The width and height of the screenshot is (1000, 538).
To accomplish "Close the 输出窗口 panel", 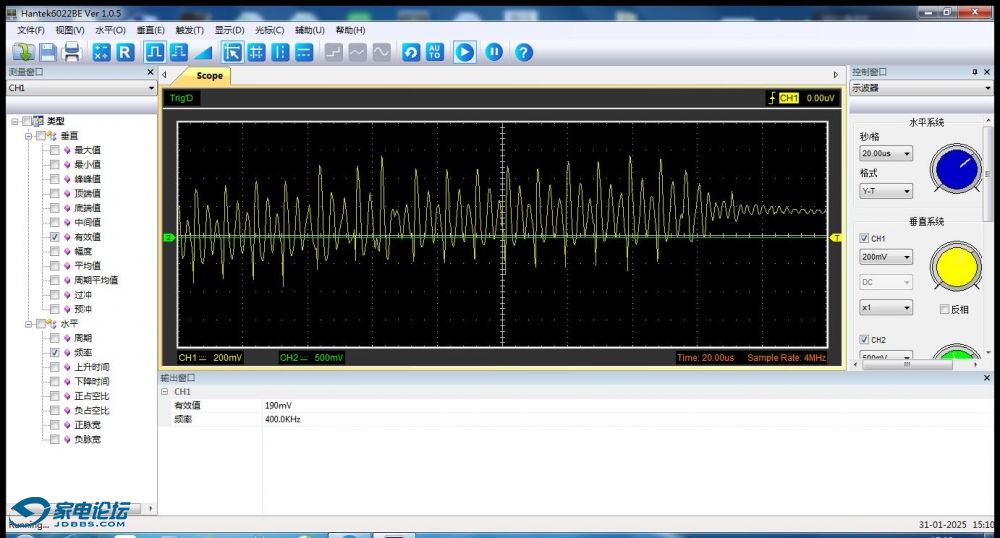I will click(987, 378).
